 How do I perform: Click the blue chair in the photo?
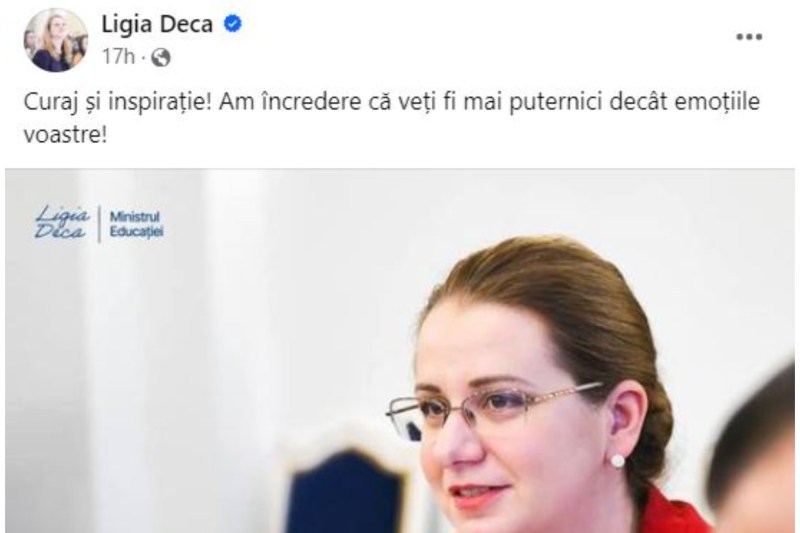point(345,490)
